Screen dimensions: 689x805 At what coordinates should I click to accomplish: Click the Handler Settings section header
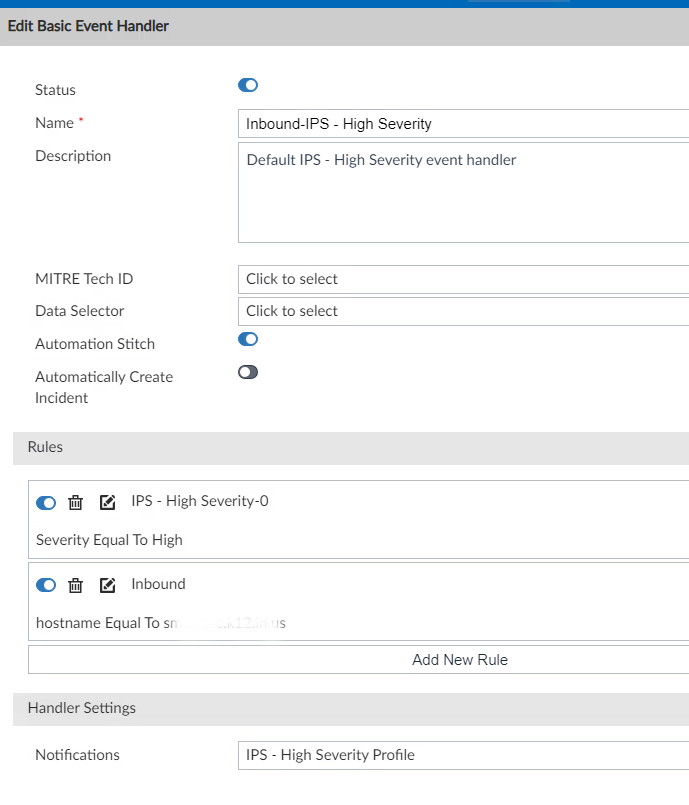351,709
